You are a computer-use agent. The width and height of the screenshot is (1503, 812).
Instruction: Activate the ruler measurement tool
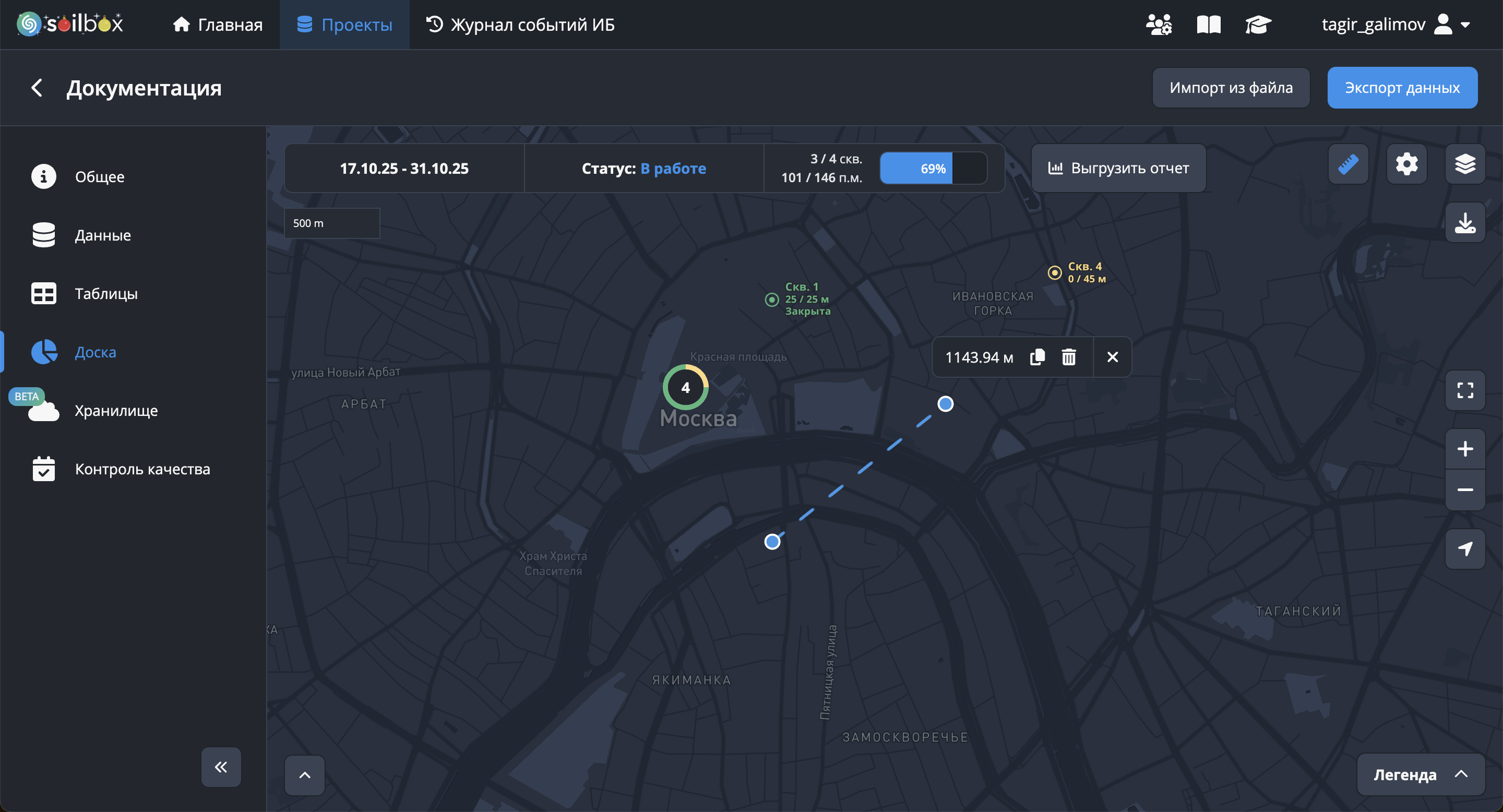point(1348,164)
